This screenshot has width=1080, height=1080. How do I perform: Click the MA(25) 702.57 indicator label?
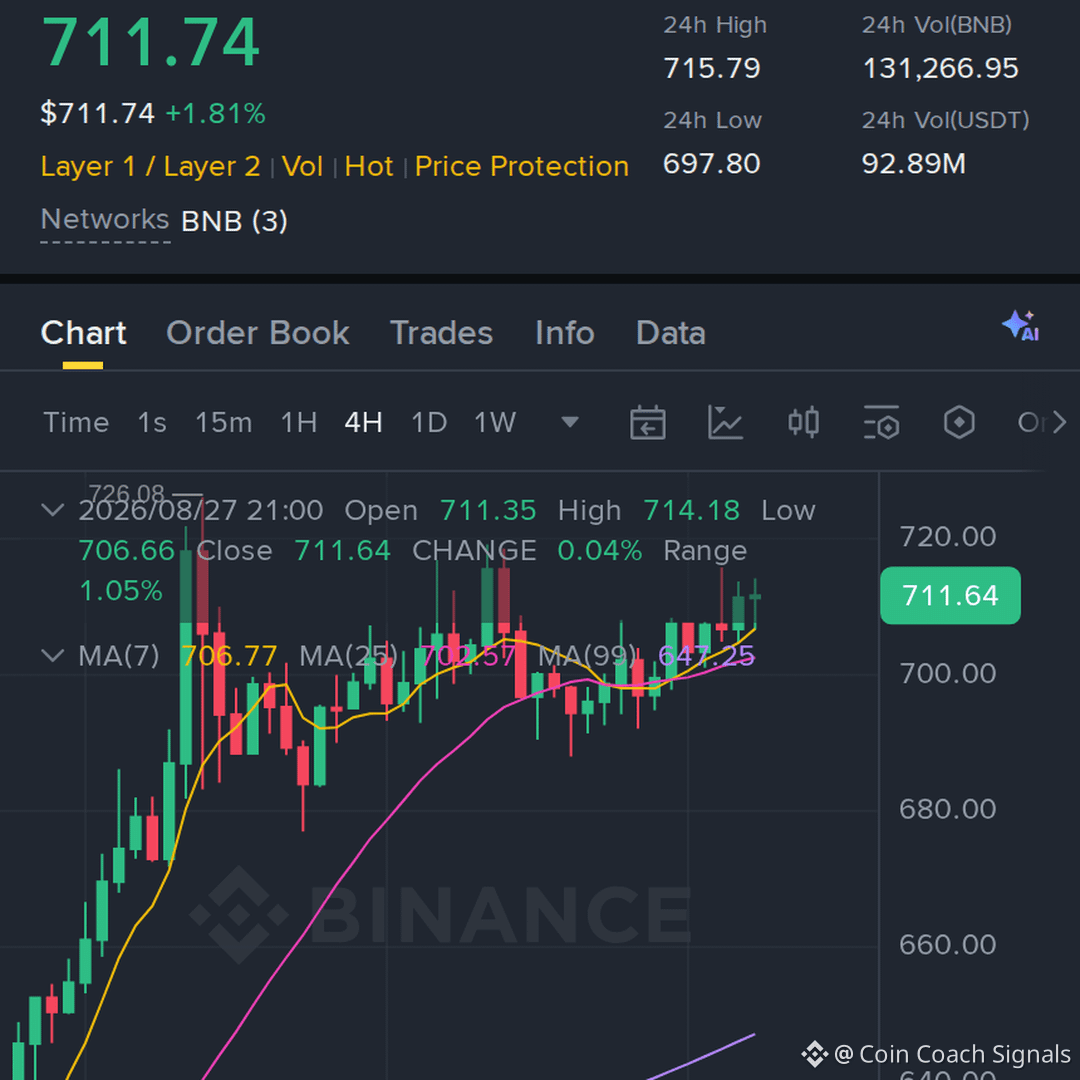[407, 656]
